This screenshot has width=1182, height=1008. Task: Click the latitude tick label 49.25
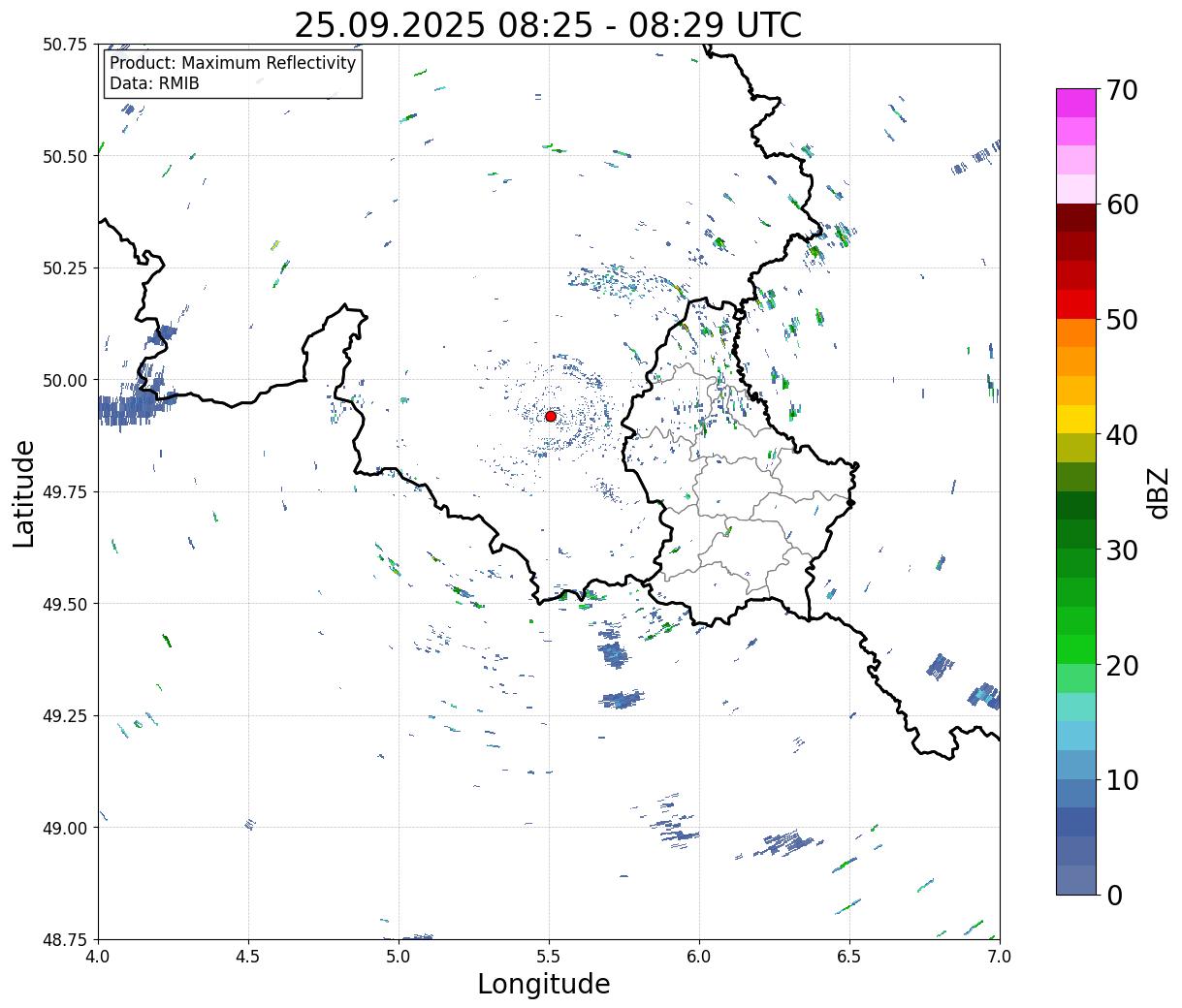[x=66, y=716]
